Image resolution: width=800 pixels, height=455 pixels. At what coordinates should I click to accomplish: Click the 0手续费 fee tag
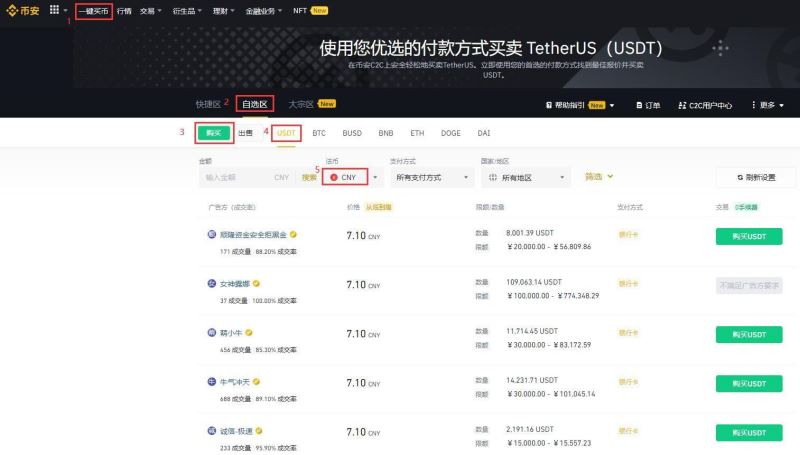[x=746, y=207]
